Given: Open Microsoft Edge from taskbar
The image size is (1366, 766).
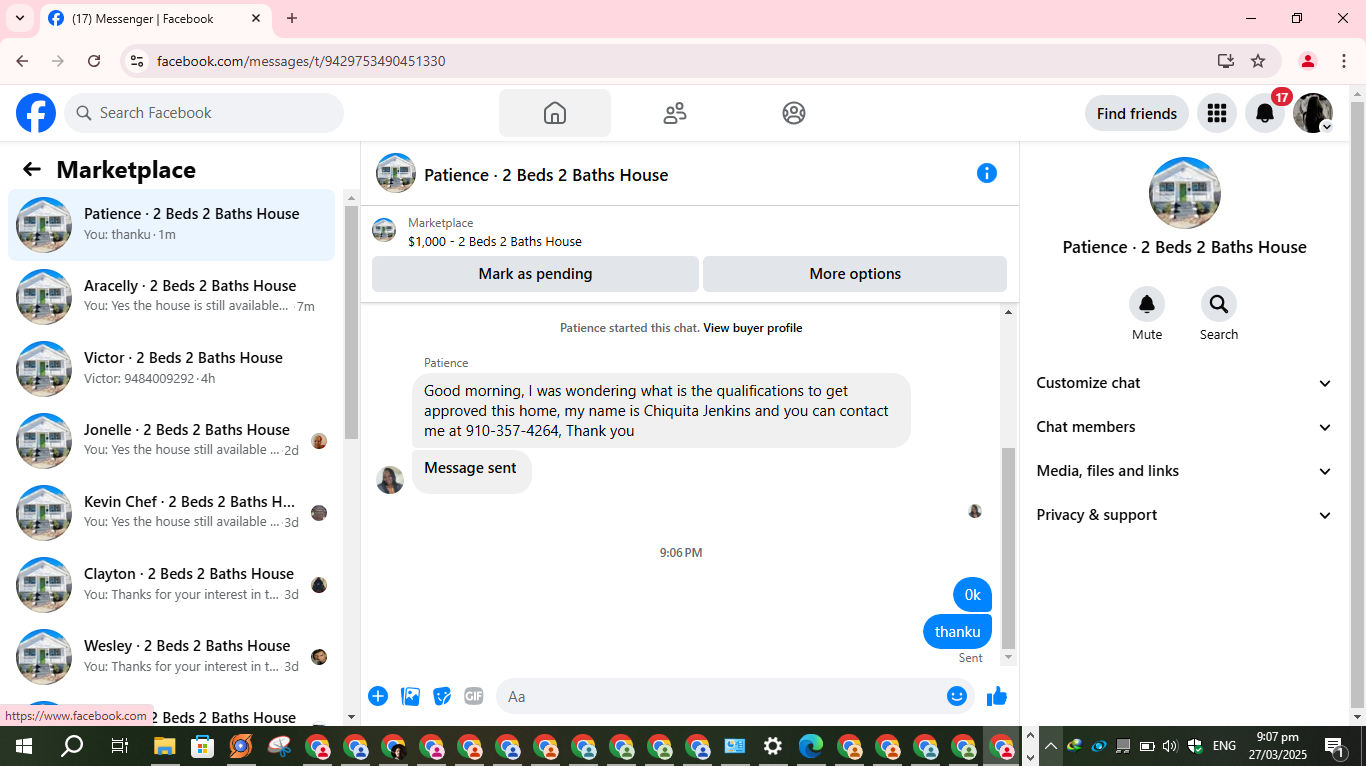Looking at the screenshot, I should point(811,746).
